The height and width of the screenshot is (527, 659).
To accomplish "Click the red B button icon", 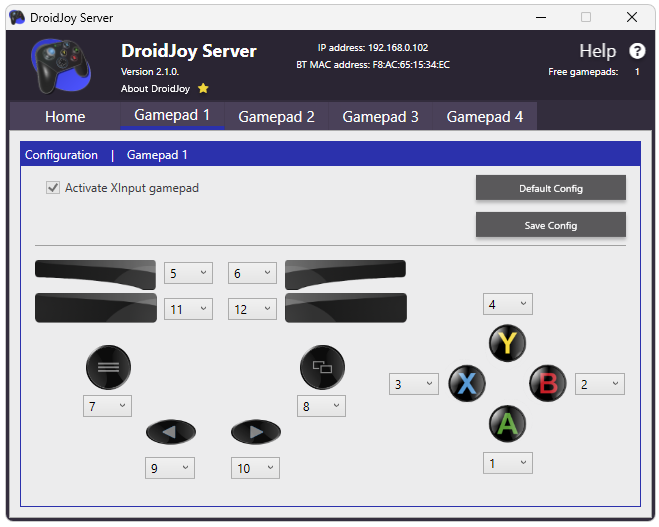I will pos(548,383).
